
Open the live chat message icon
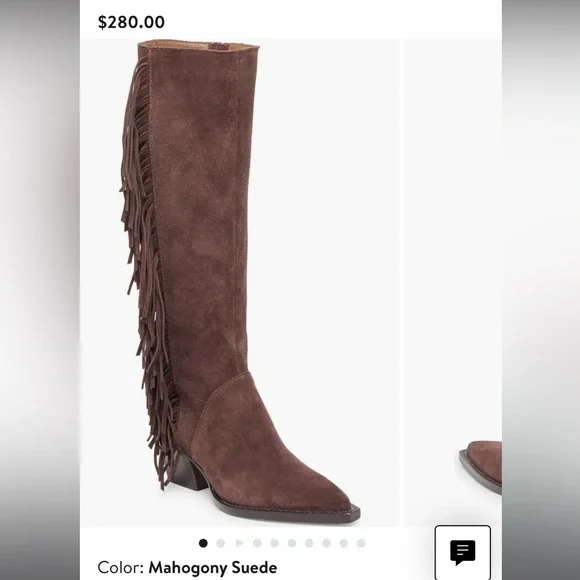pos(463,553)
